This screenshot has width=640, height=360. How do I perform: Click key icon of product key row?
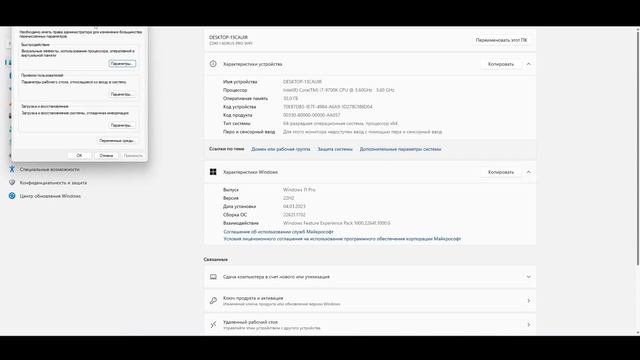click(x=213, y=301)
